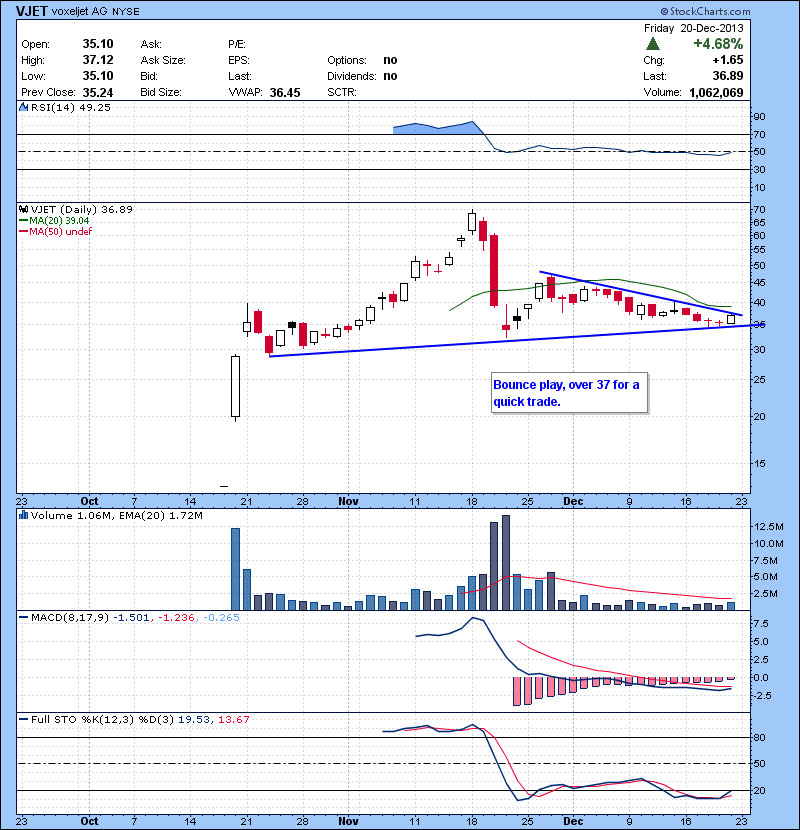Click the large white IPO-day candlestick
Image resolution: width=800 pixels, height=830 pixels.
[x=236, y=386]
